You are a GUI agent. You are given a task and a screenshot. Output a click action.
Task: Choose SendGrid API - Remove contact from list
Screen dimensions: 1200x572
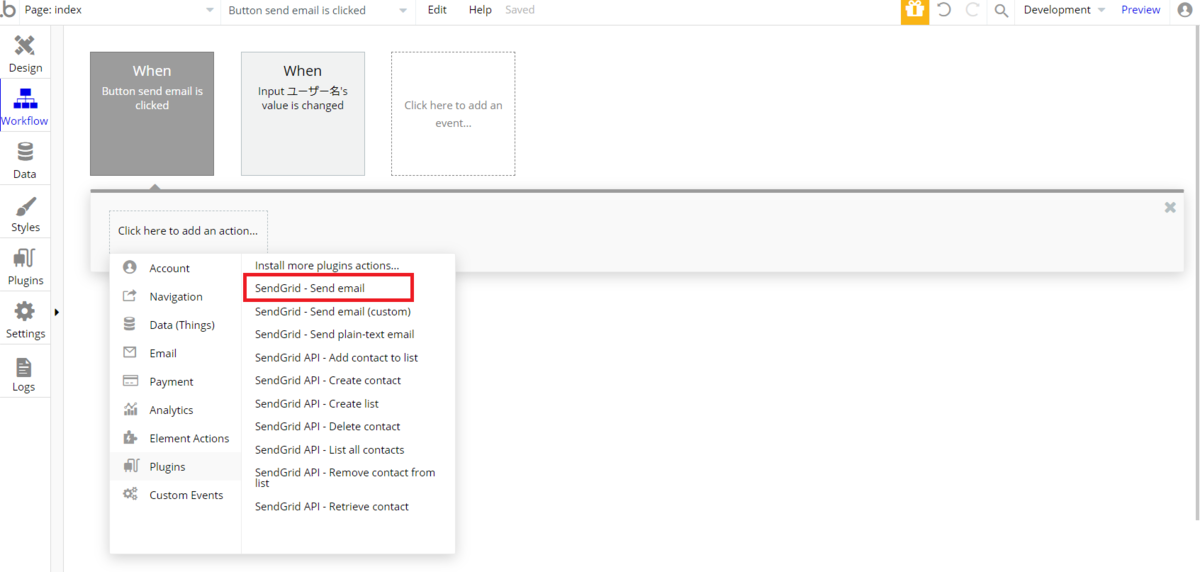click(345, 478)
